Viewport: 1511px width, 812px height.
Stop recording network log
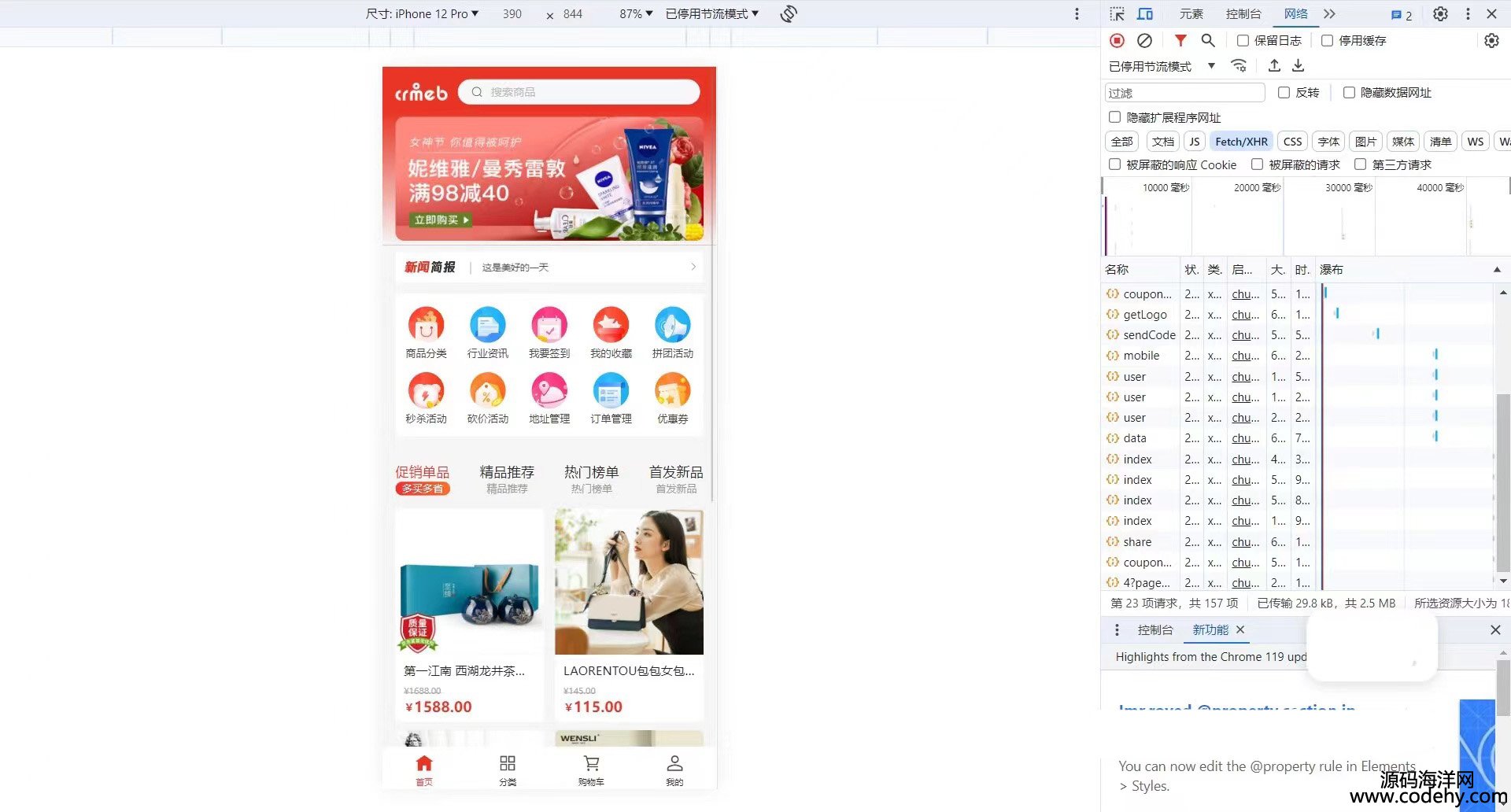pyautogui.click(x=1117, y=40)
